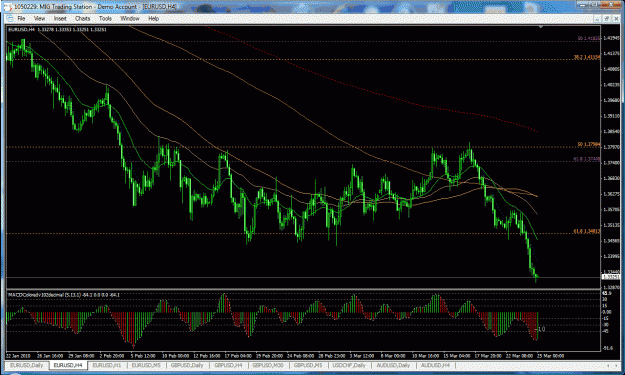Image resolution: width=625 pixels, height=375 pixels.
Task: Click the 22 Jan 2010 date label
Action: 18,355
